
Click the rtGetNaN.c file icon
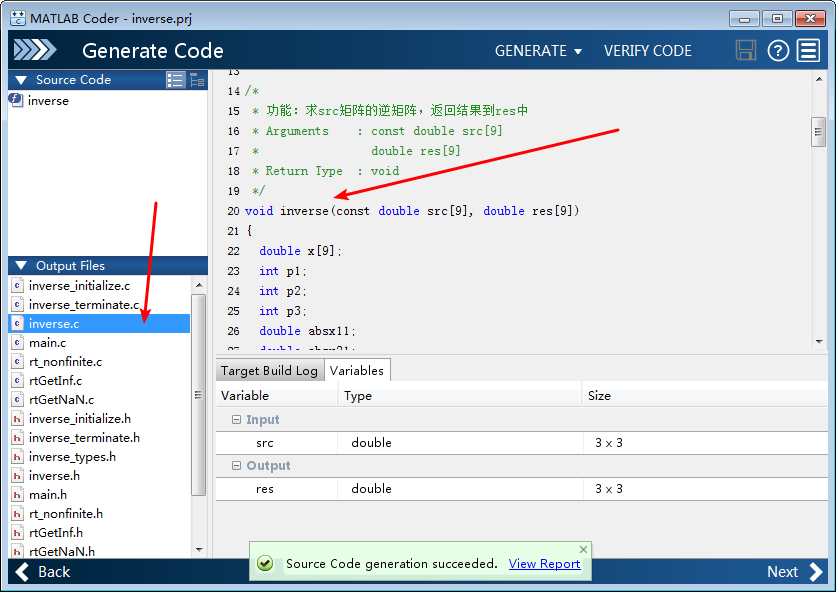pos(17,399)
